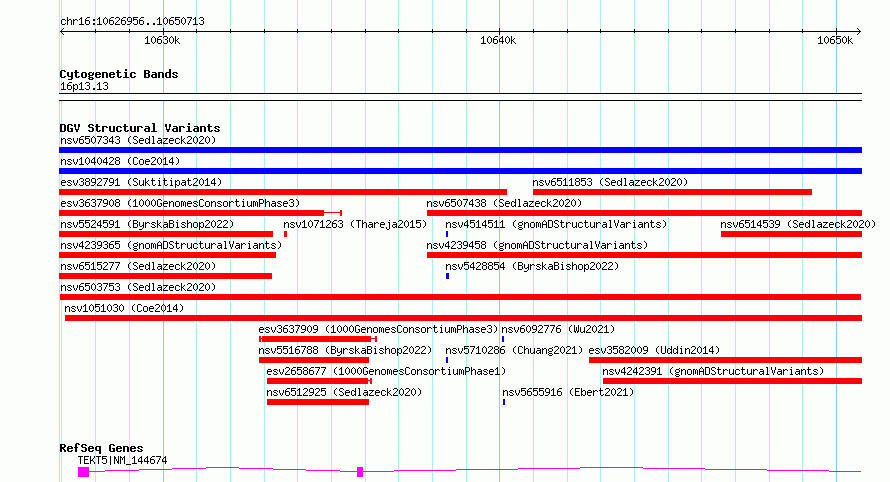890x482 pixels.
Task: Click the small blue marker under nsv5428854
Action: pos(447,276)
